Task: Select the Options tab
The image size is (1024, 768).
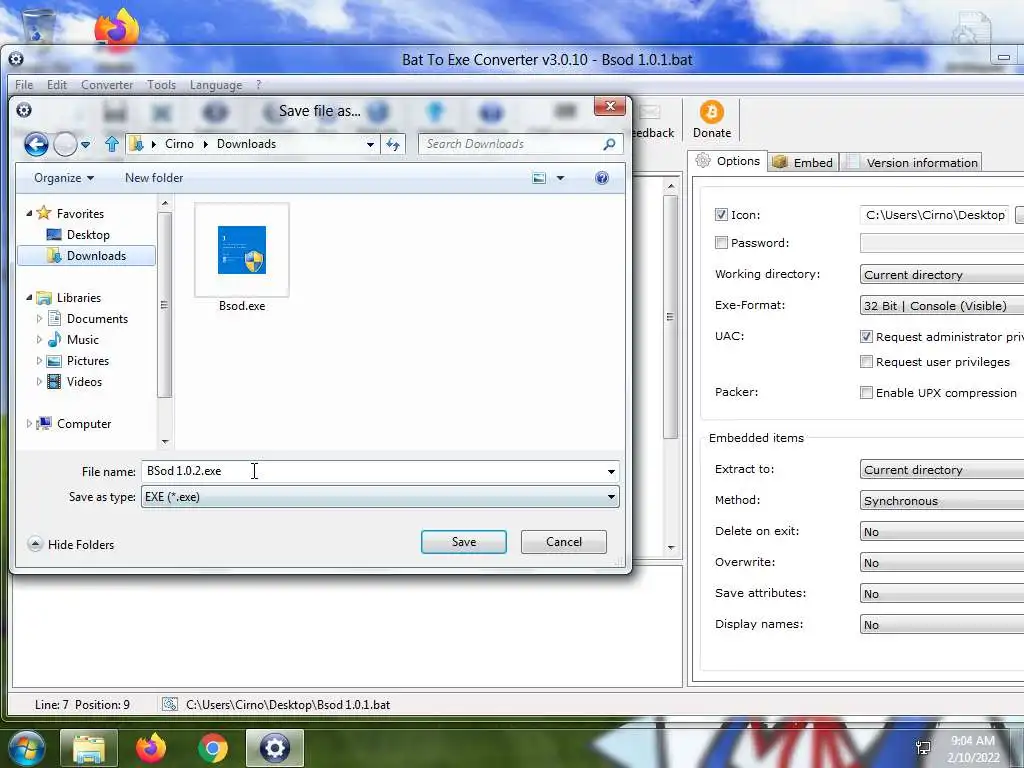Action: click(x=728, y=161)
